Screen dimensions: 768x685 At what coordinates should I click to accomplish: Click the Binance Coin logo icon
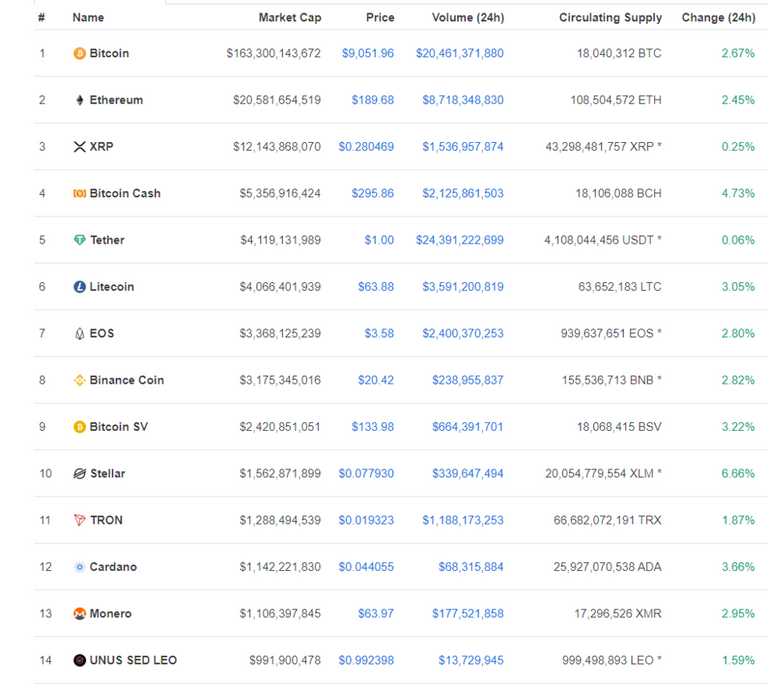pos(79,380)
